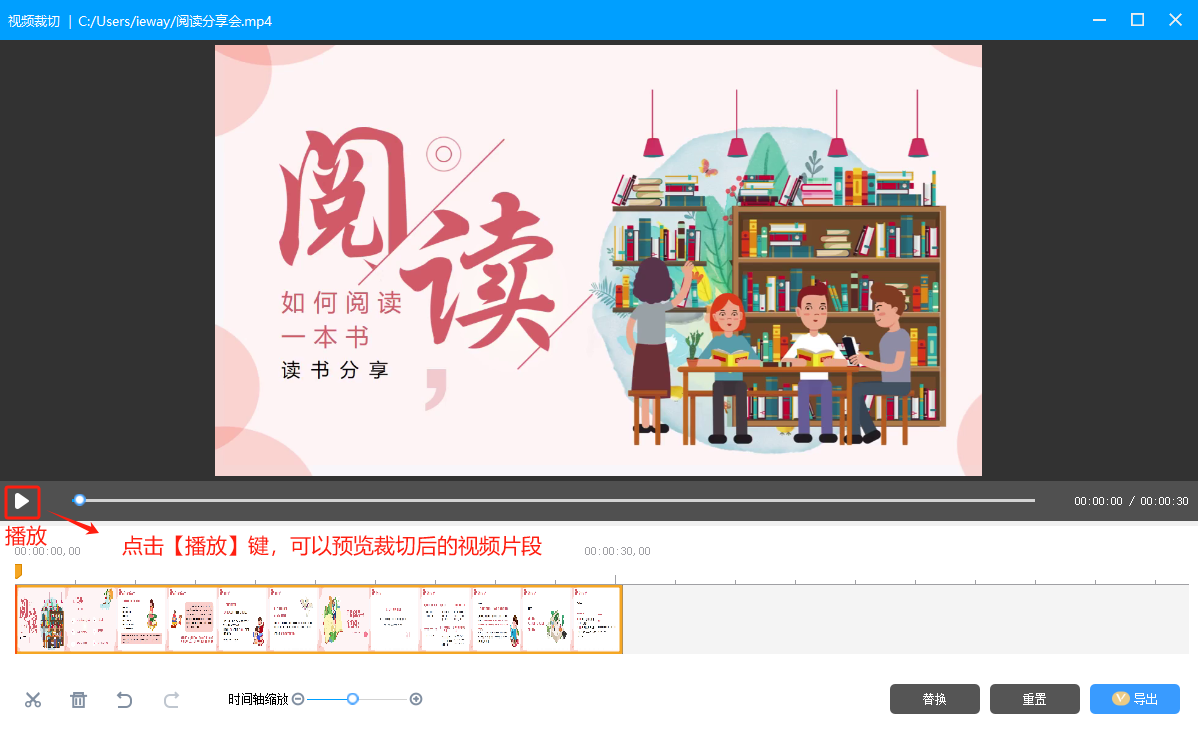Minimize the video cropping window
The width and height of the screenshot is (1198, 749).
pos(1100,20)
